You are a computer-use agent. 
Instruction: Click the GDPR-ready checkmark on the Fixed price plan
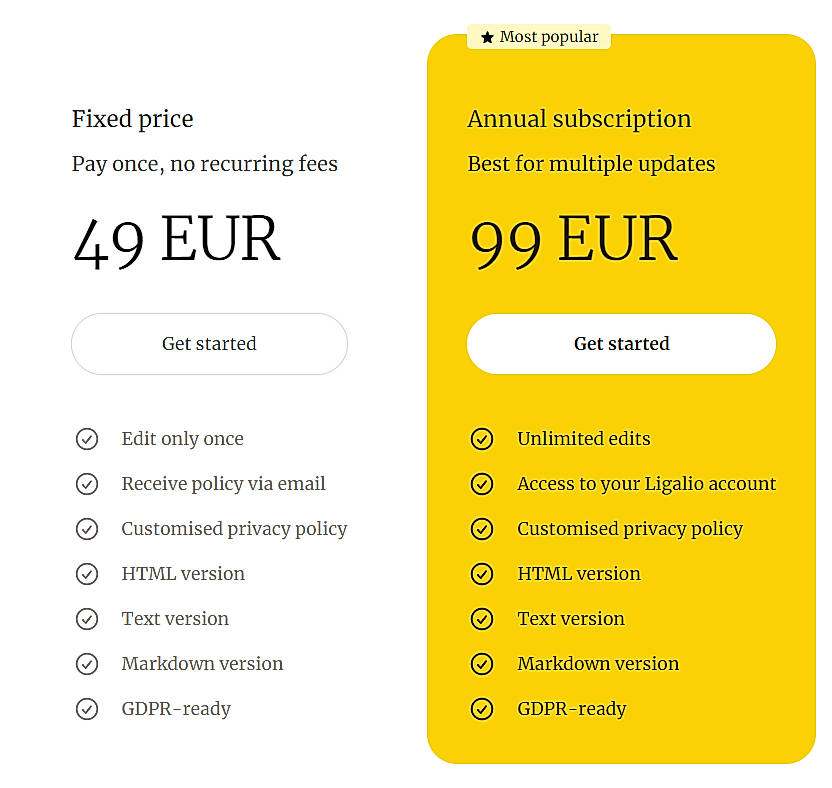(x=87, y=708)
